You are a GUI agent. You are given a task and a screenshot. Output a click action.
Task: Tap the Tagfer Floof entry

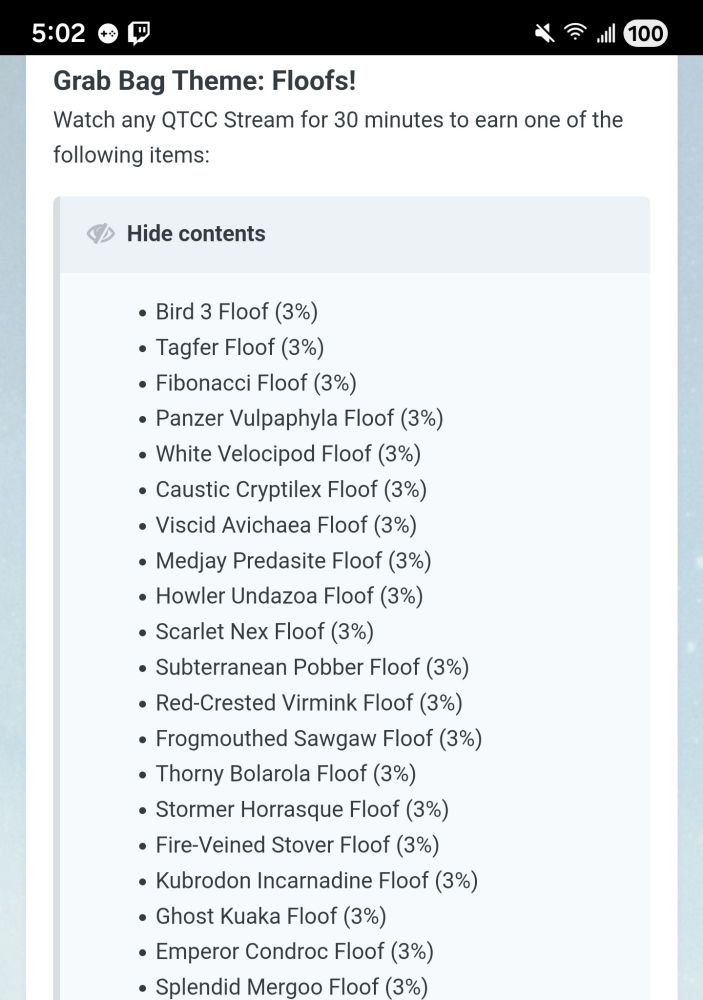click(x=239, y=347)
